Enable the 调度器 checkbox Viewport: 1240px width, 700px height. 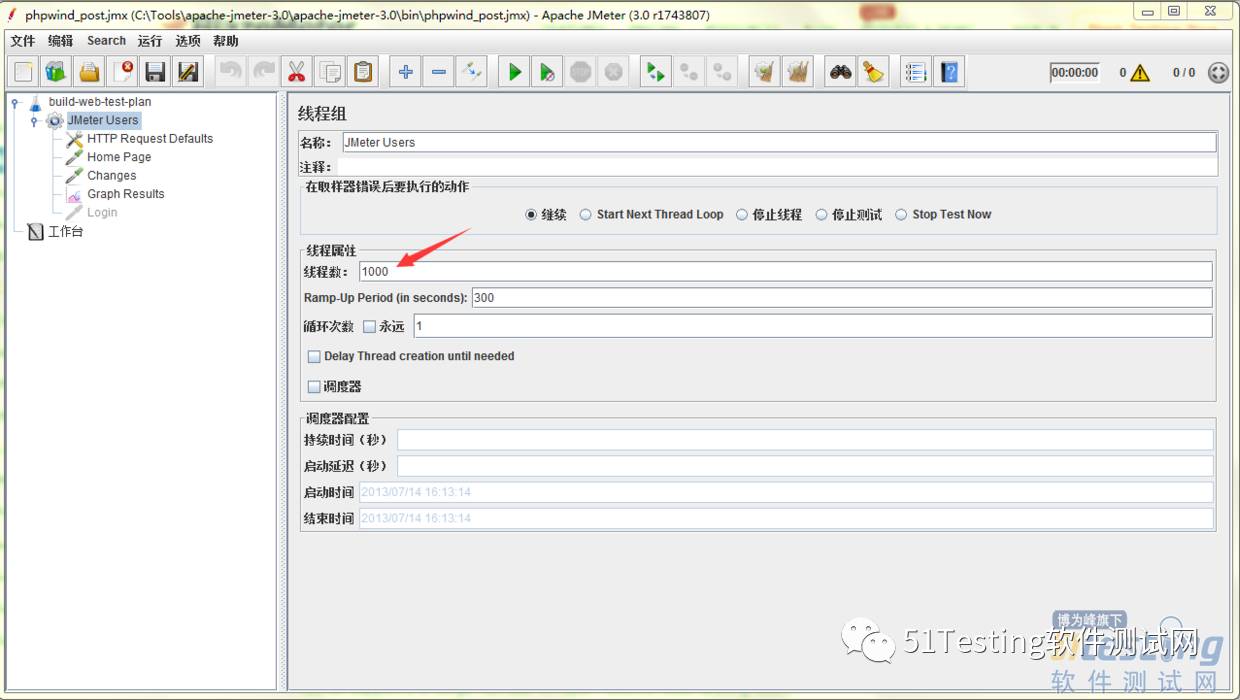point(314,386)
